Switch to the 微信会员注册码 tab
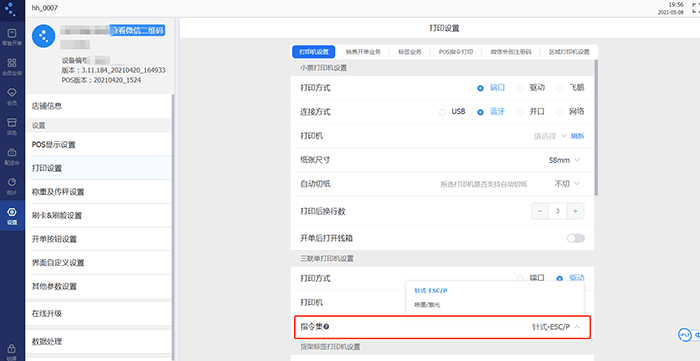The width and height of the screenshot is (700, 361). pyautogui.click(x=511, y=52)
